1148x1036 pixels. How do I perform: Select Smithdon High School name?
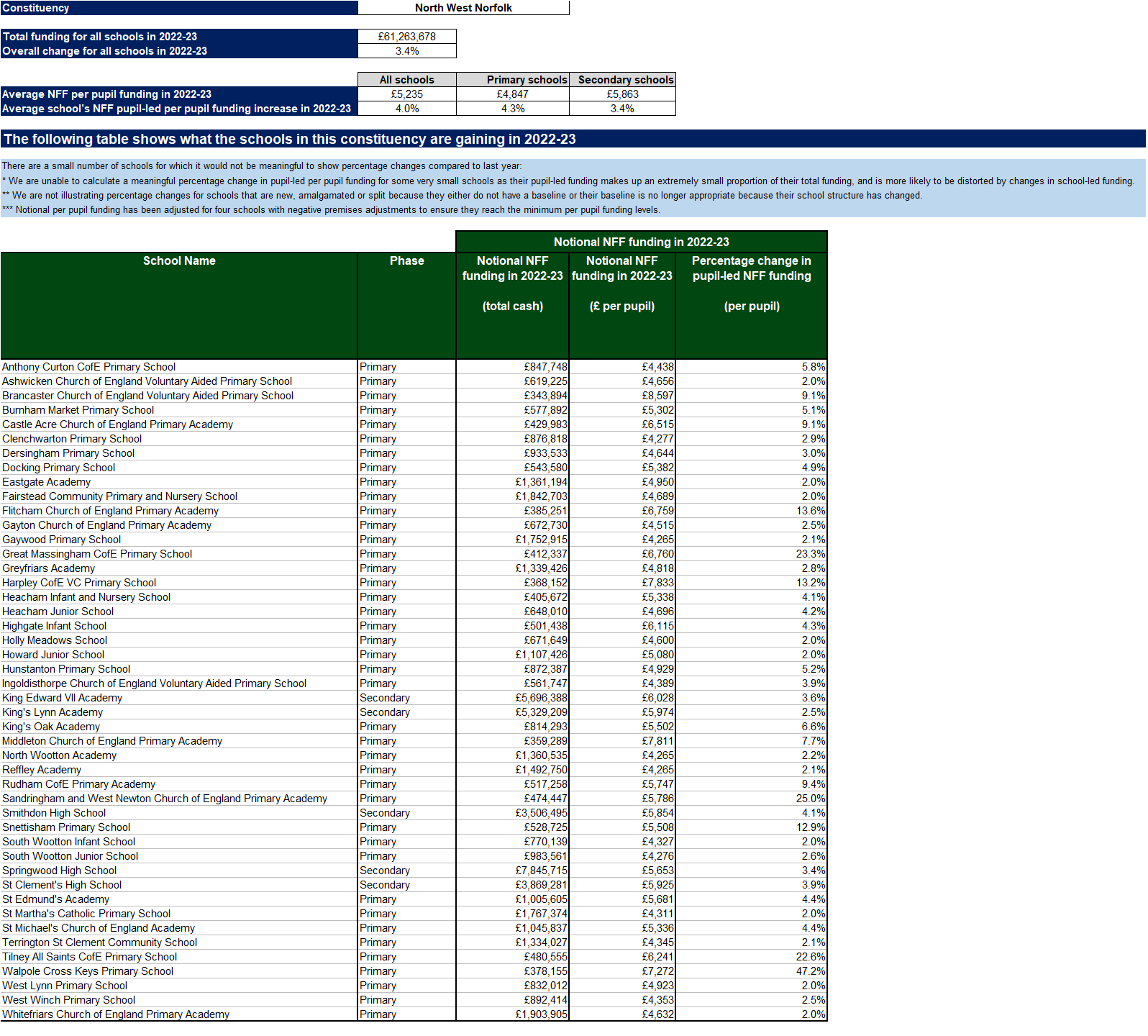click(54, 813)
